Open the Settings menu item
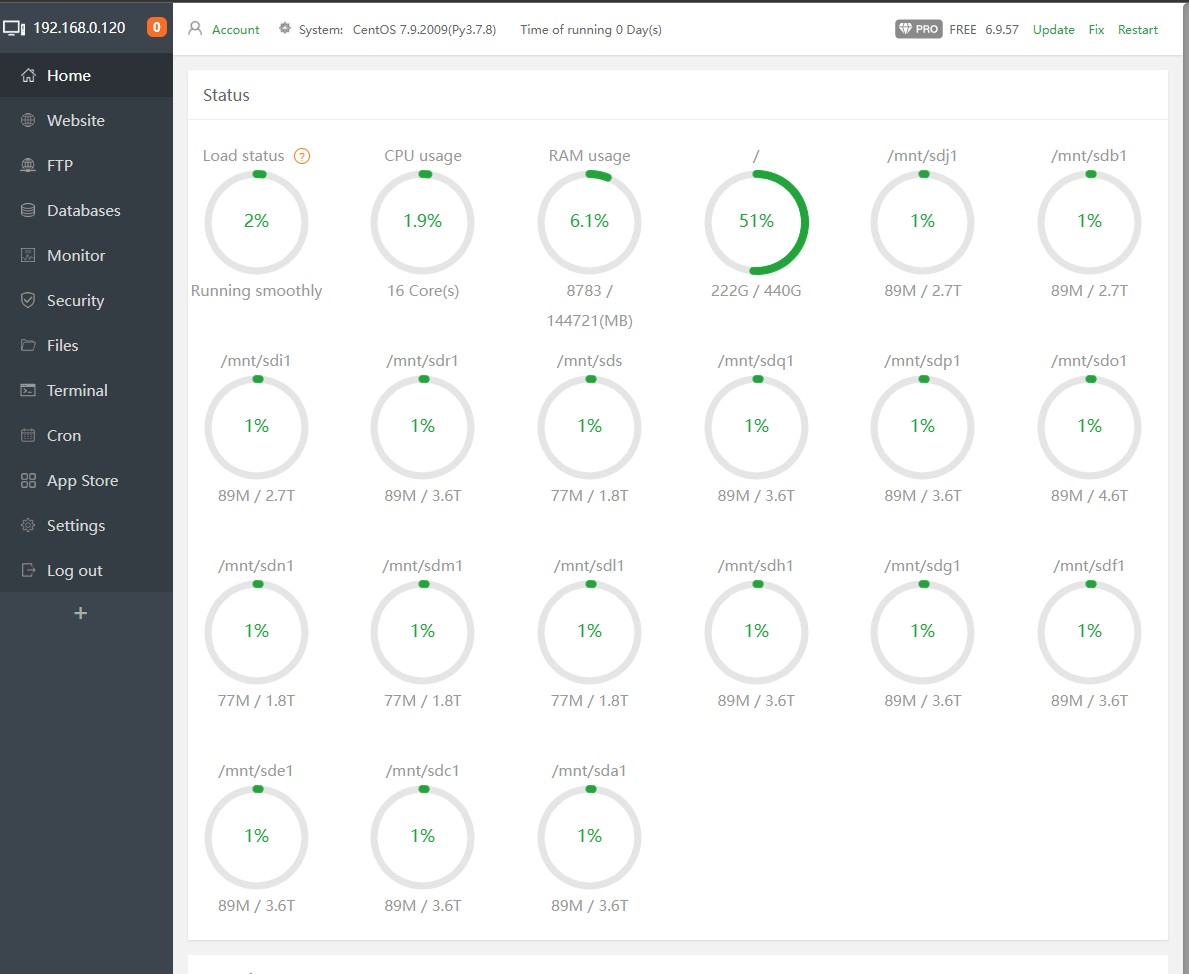 [x=76, y=526]
